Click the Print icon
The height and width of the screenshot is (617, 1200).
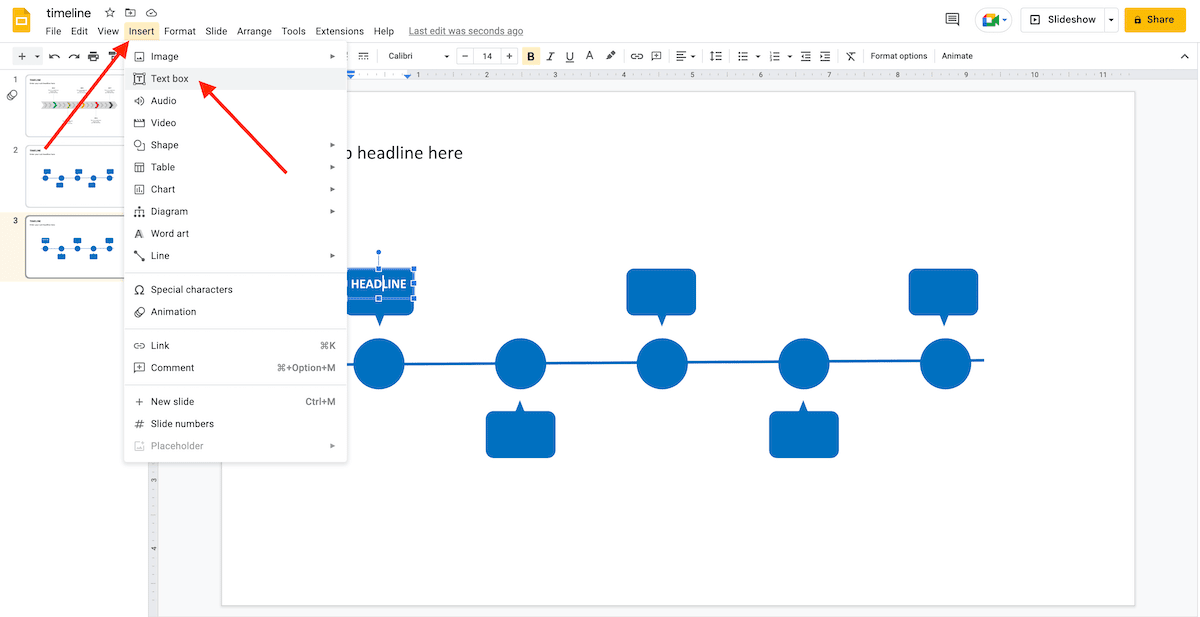(93, 56)
